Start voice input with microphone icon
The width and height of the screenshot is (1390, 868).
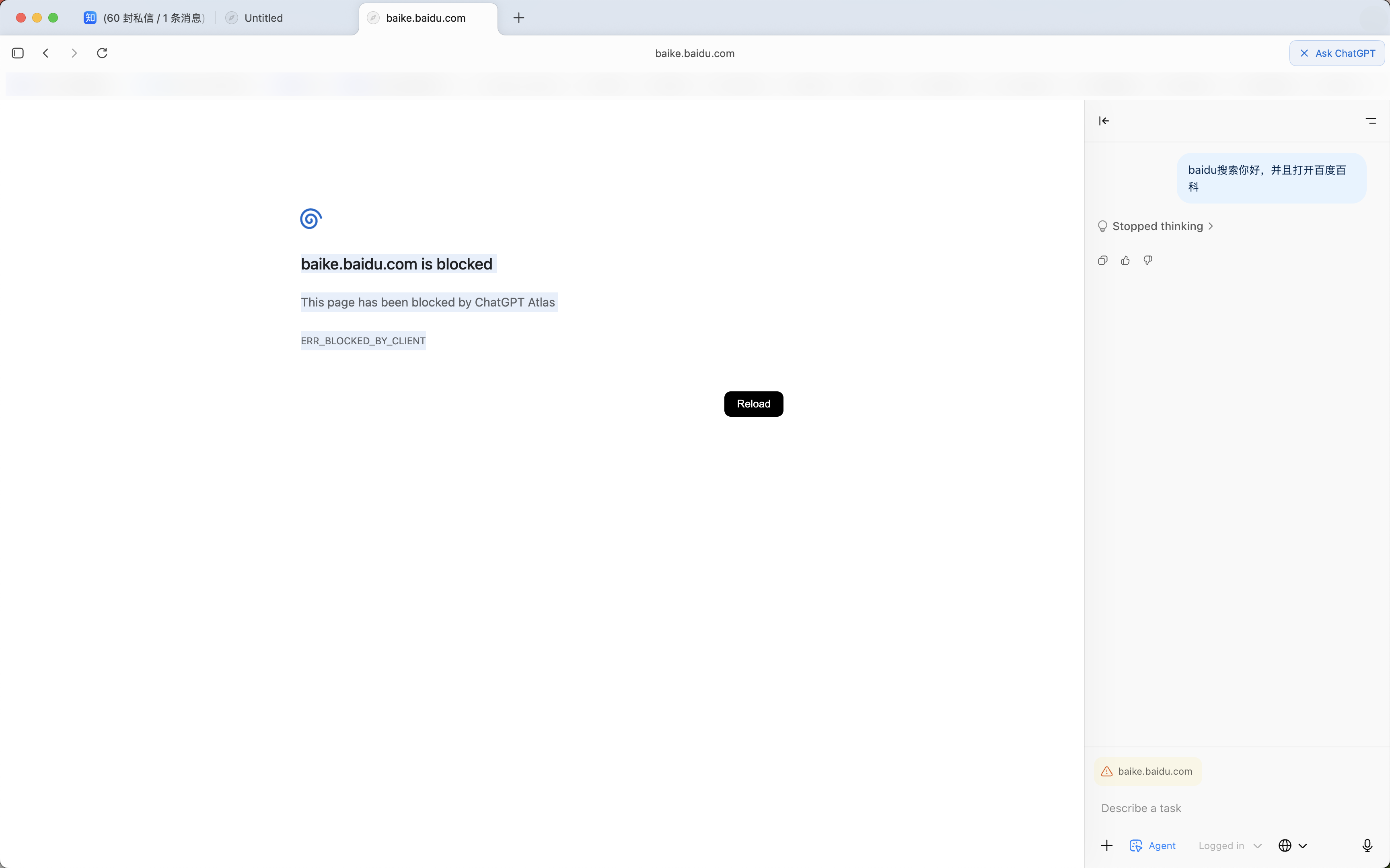tap(1367, 845)
